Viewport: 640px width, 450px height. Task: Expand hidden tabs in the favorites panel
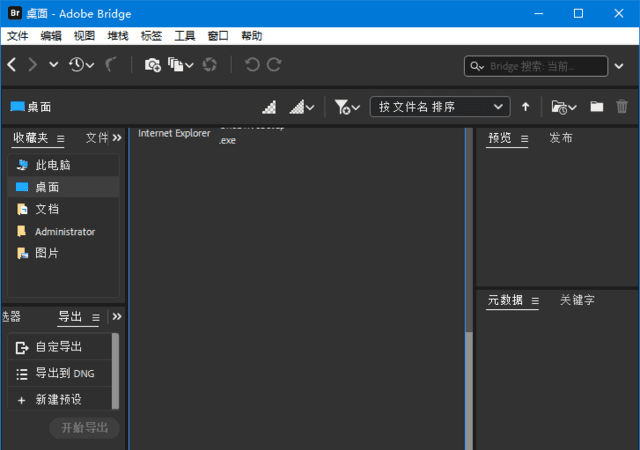tap(117, 138)
